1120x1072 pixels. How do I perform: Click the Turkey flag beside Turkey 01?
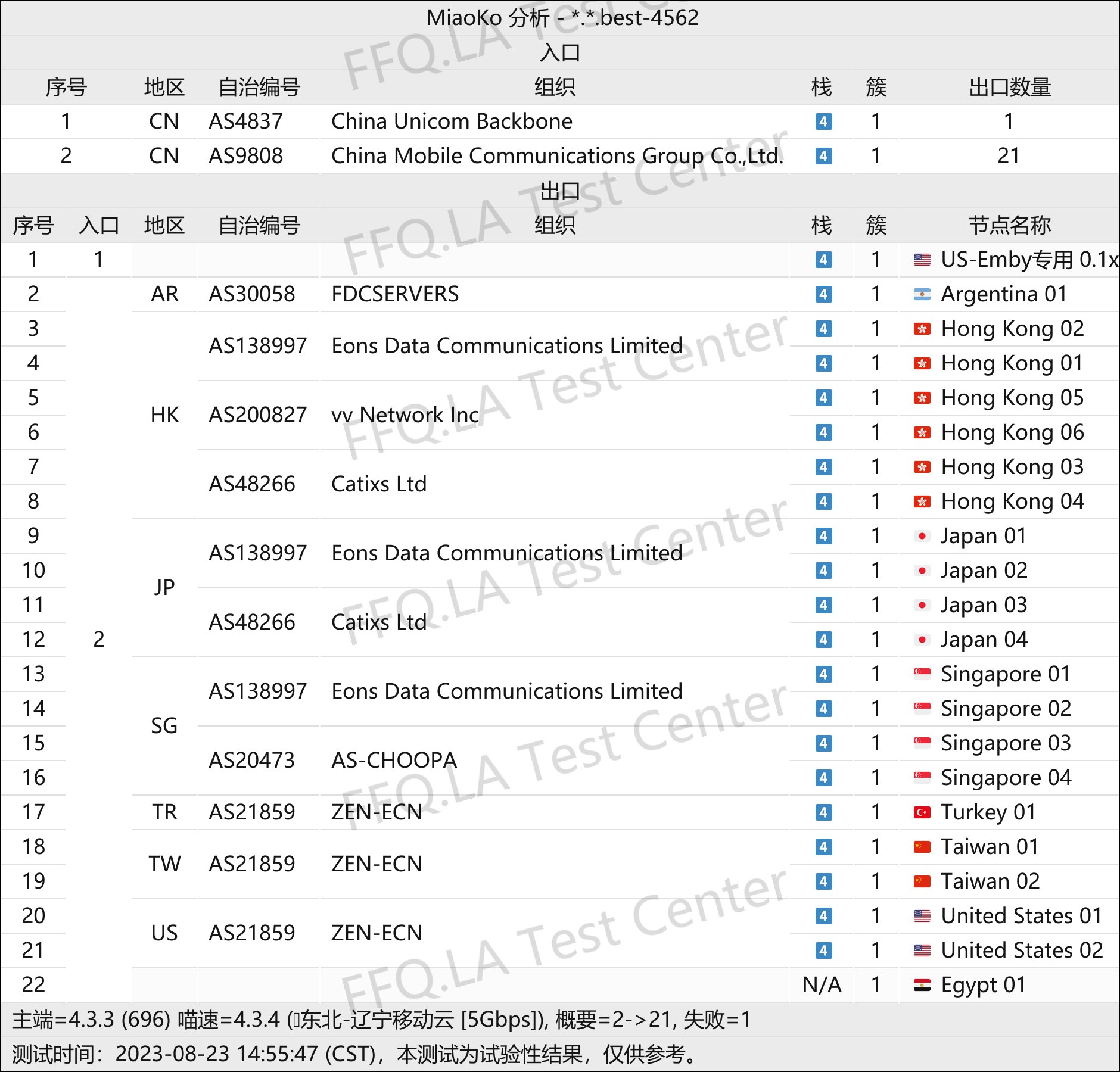click(x=922, y=812)
